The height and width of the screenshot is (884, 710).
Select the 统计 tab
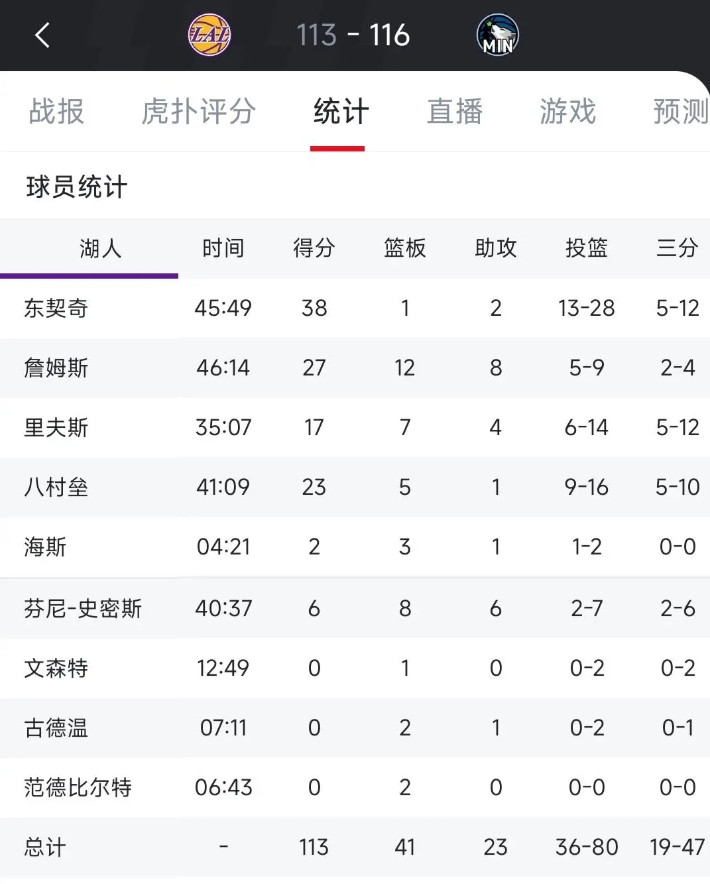[x=341, y=111]
